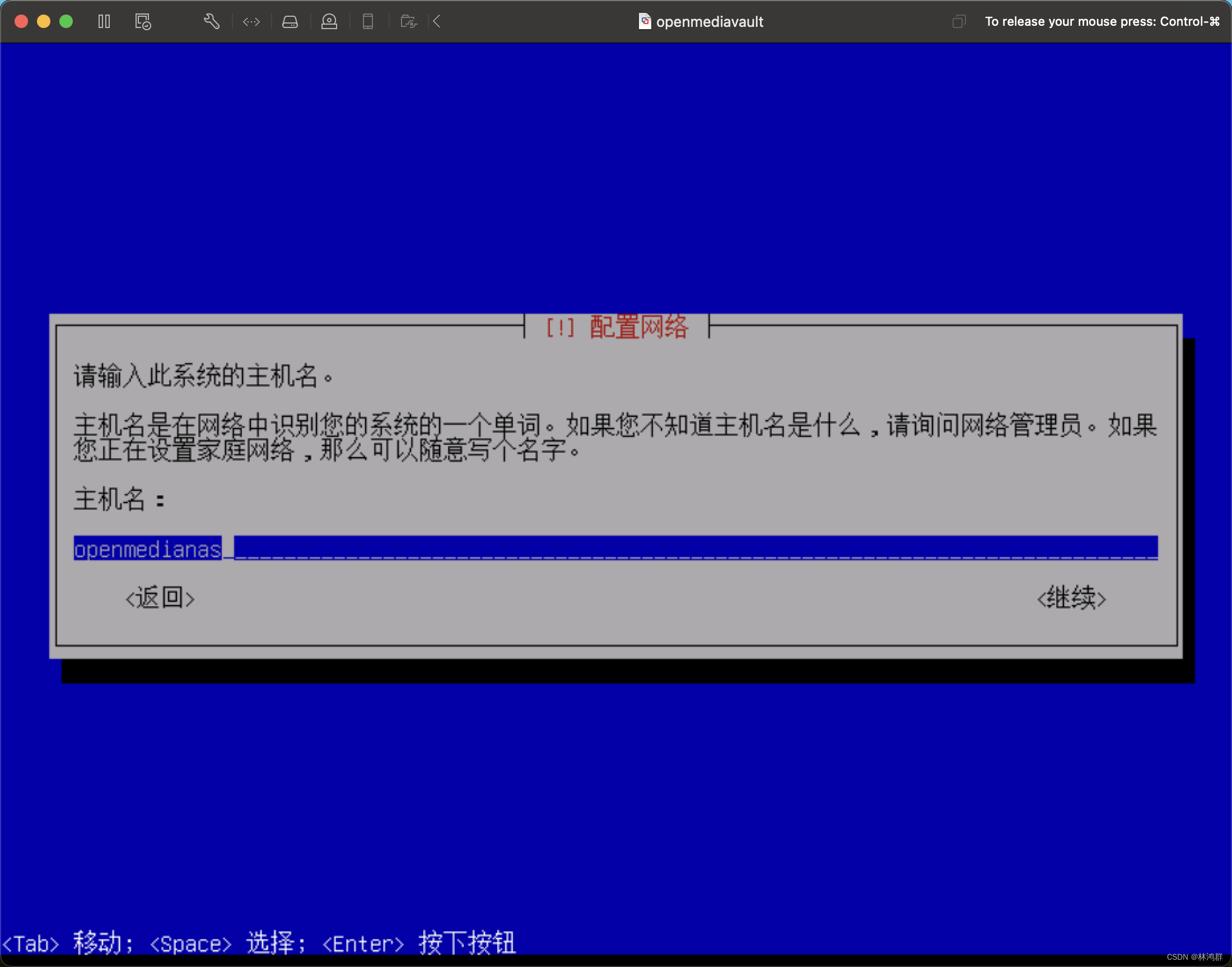Open VM settings wrench icon
The width and height of the screenshot is (1232, 967).
(x=211, y=21)
